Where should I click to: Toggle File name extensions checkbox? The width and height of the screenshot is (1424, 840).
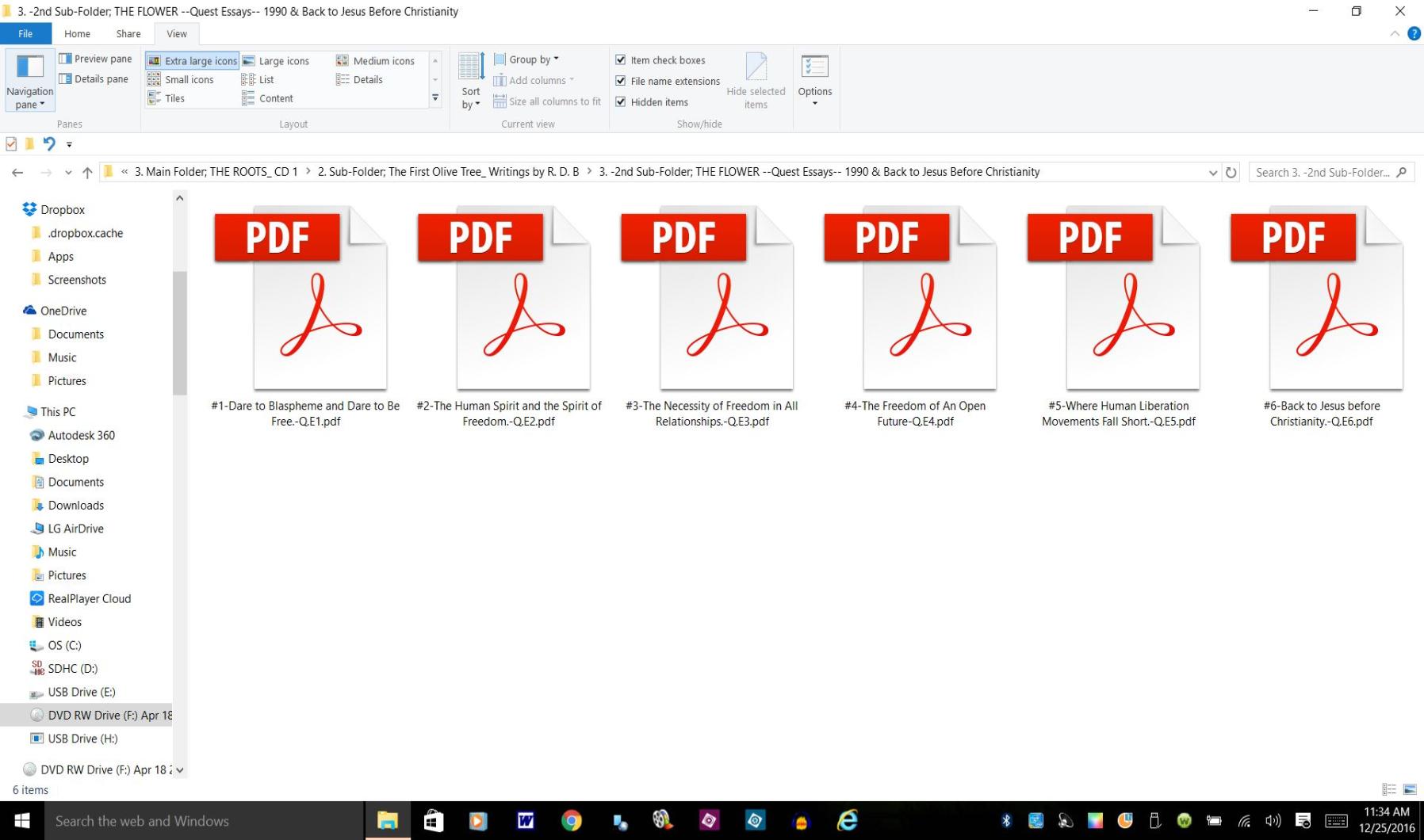coord(621,81)
